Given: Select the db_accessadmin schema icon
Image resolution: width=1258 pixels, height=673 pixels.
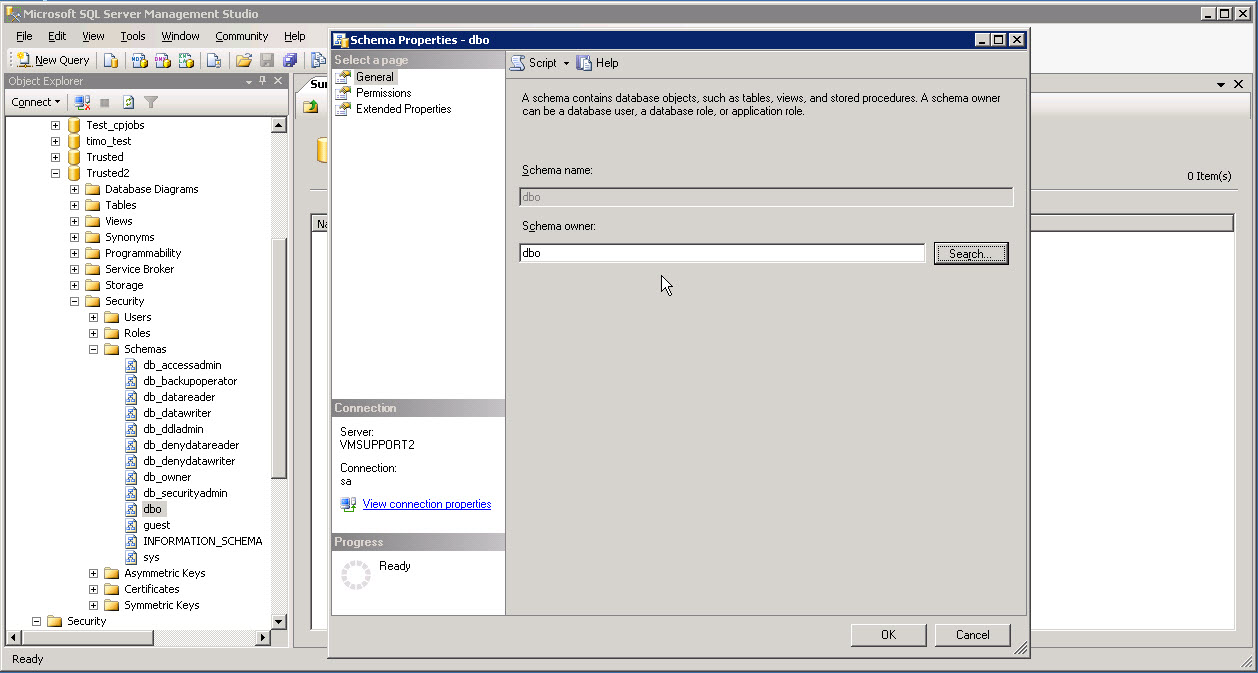Looking at the screenshot, I should [x=131, y=365].
